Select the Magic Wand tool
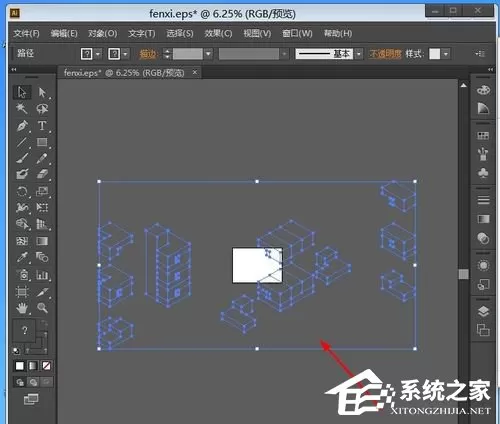 (22, 109)
